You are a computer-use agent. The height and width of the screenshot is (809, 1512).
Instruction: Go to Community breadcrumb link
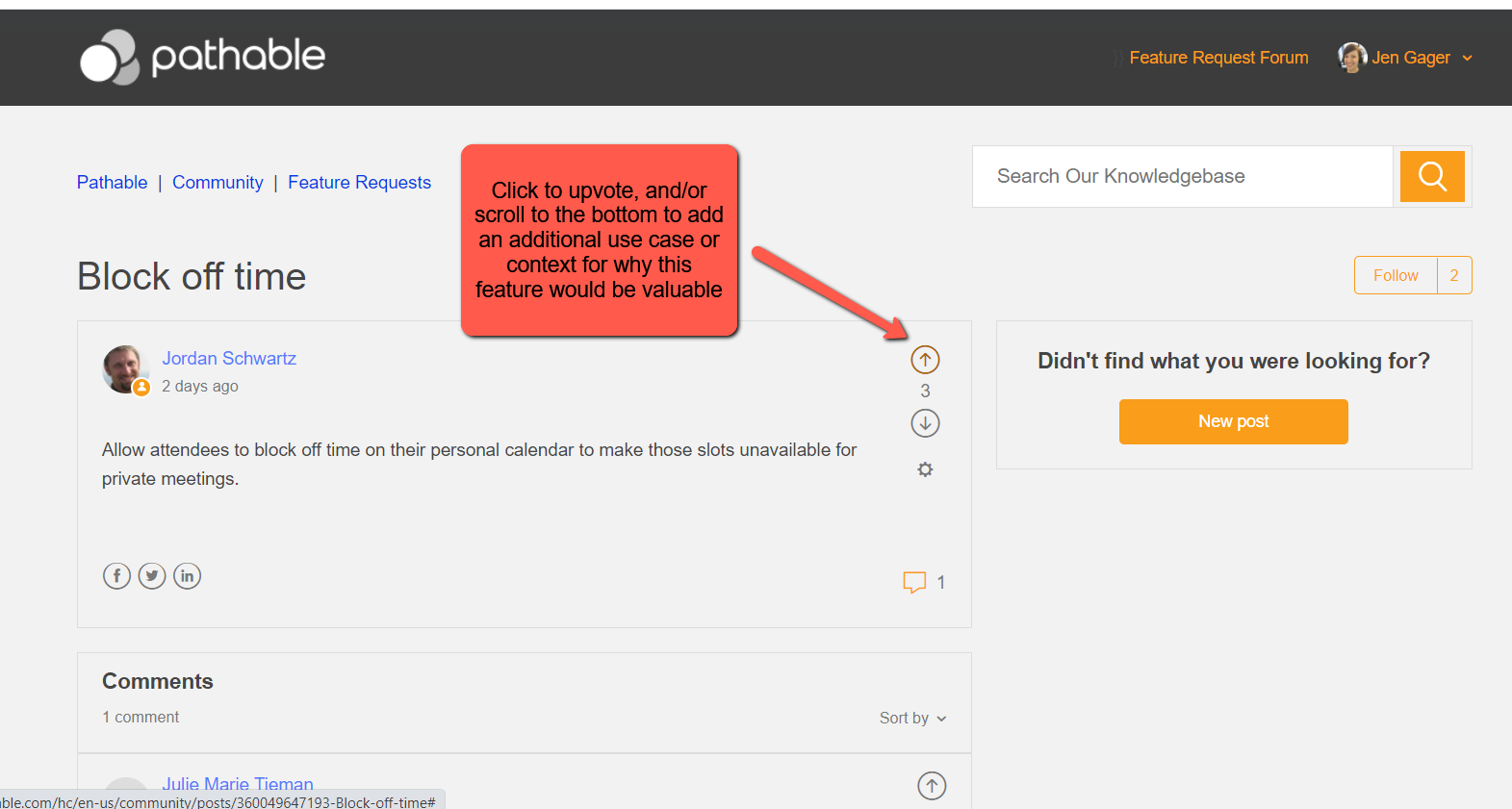pyautogui.click(x=218, y=183)
